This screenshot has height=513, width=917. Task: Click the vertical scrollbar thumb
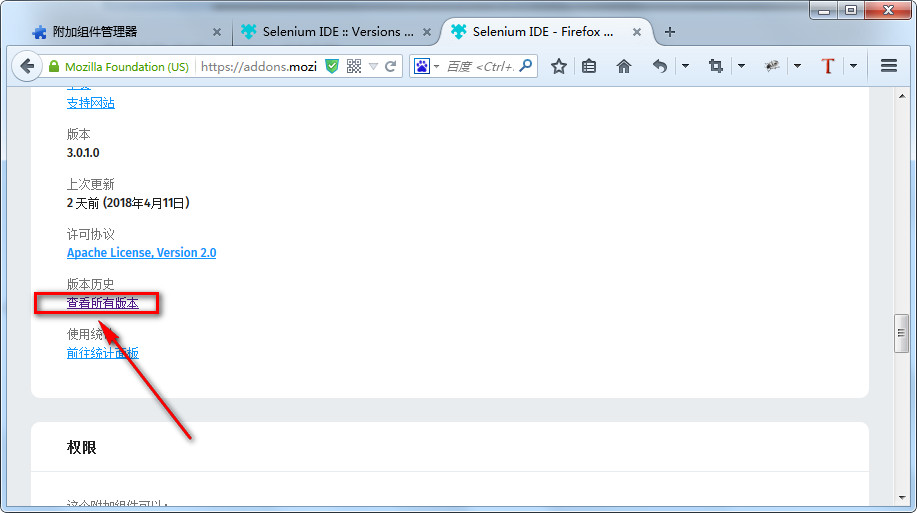pyautogui.click(x=901, y=333)
